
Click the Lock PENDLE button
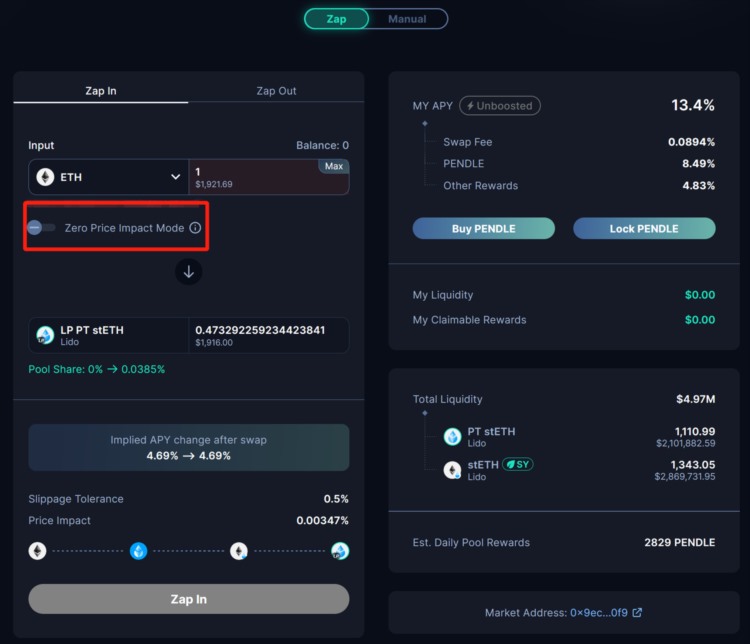coord(644,229)
